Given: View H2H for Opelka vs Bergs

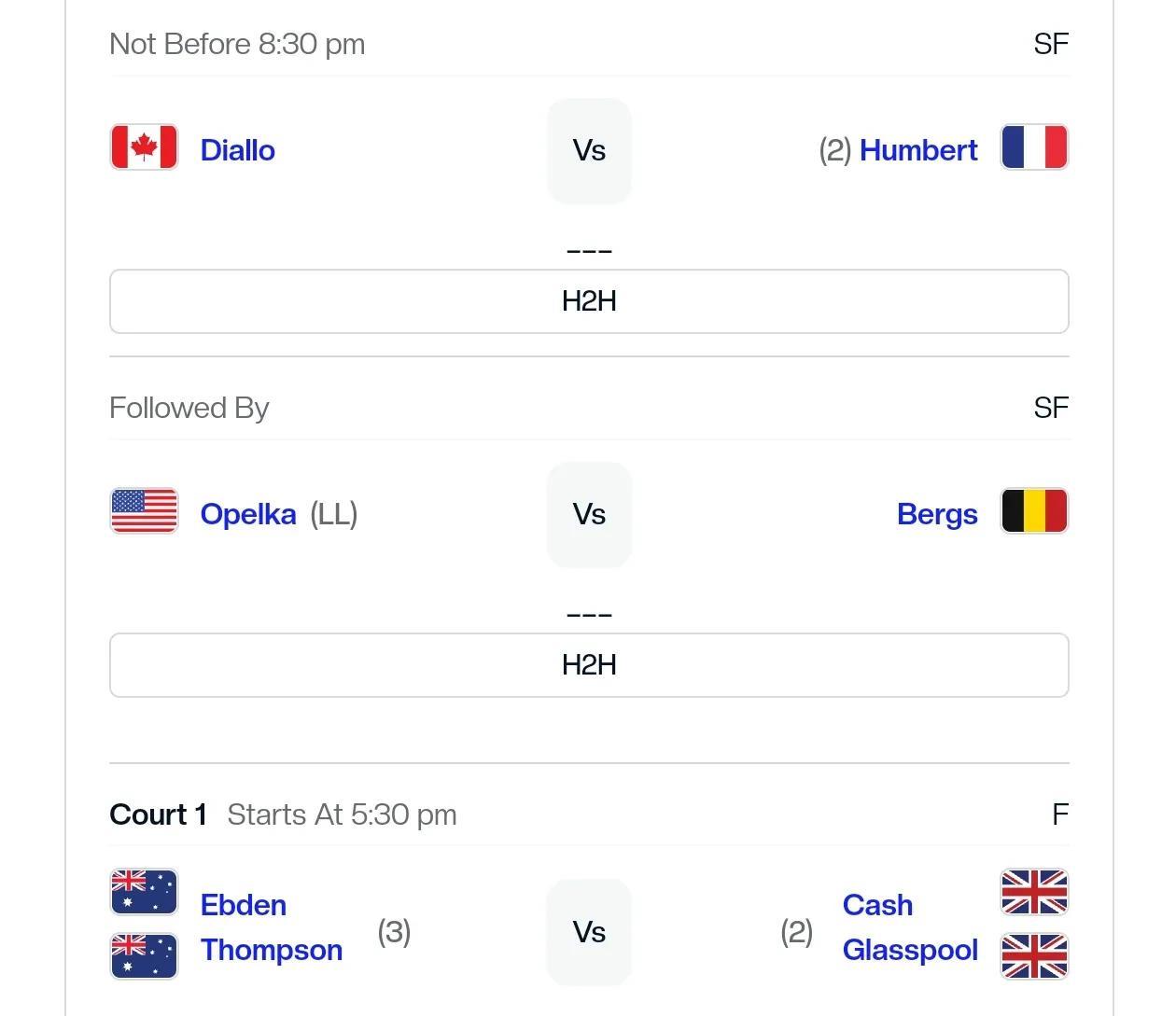Looking at the screenshot, I should (589, 665).
